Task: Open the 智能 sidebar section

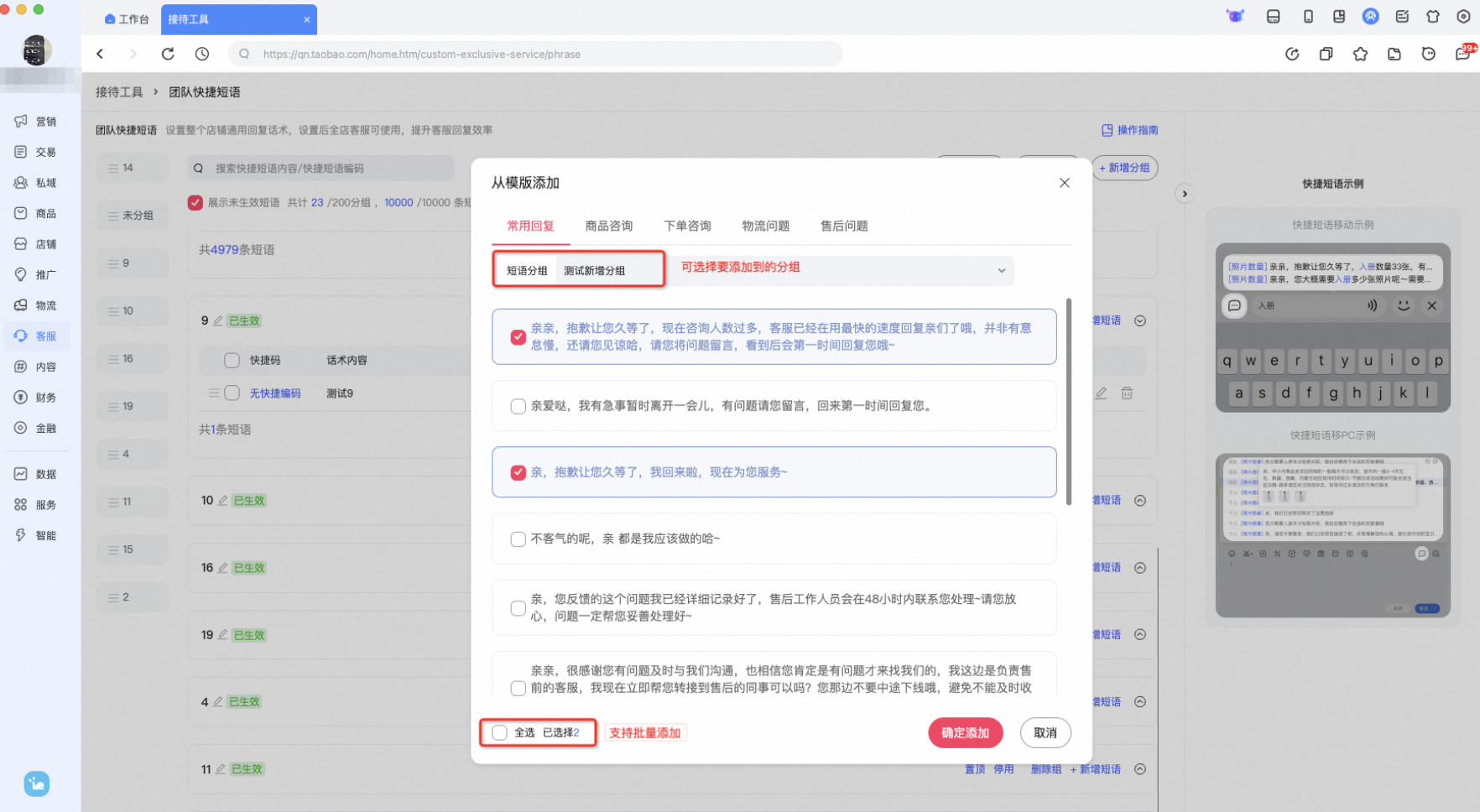Action: [35, 535]
